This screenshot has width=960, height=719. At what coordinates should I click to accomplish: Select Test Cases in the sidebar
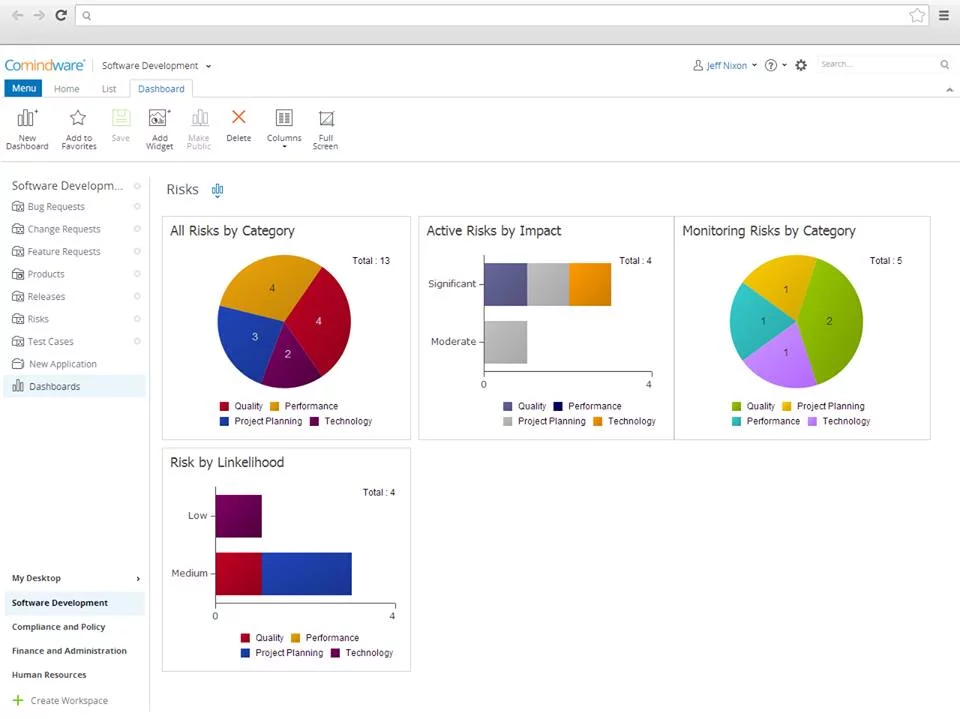[x=50, y=341]
